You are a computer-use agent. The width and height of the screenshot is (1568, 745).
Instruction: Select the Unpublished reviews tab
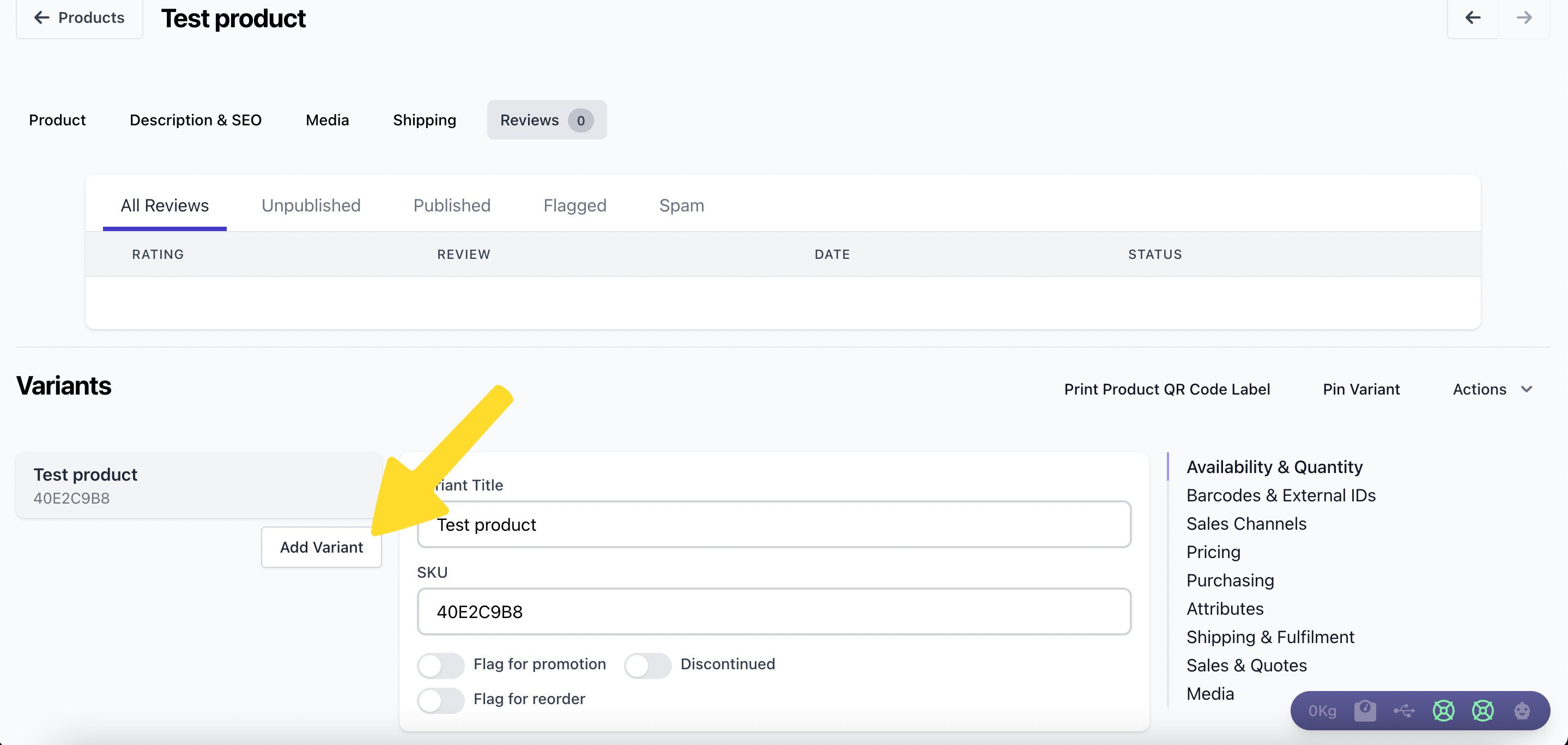(x=311, y=205)
